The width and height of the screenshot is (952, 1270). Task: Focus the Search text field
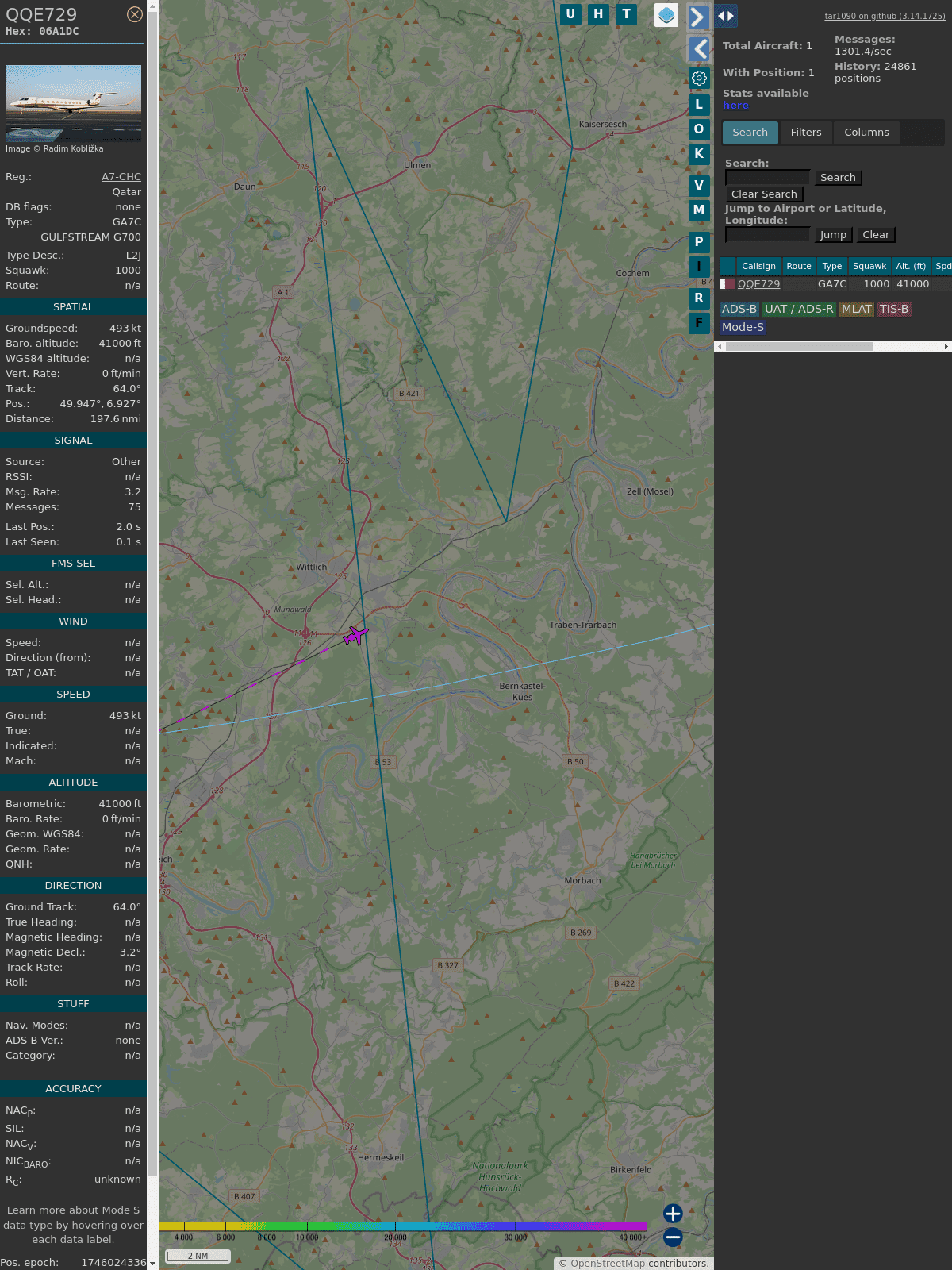point(767,178)
